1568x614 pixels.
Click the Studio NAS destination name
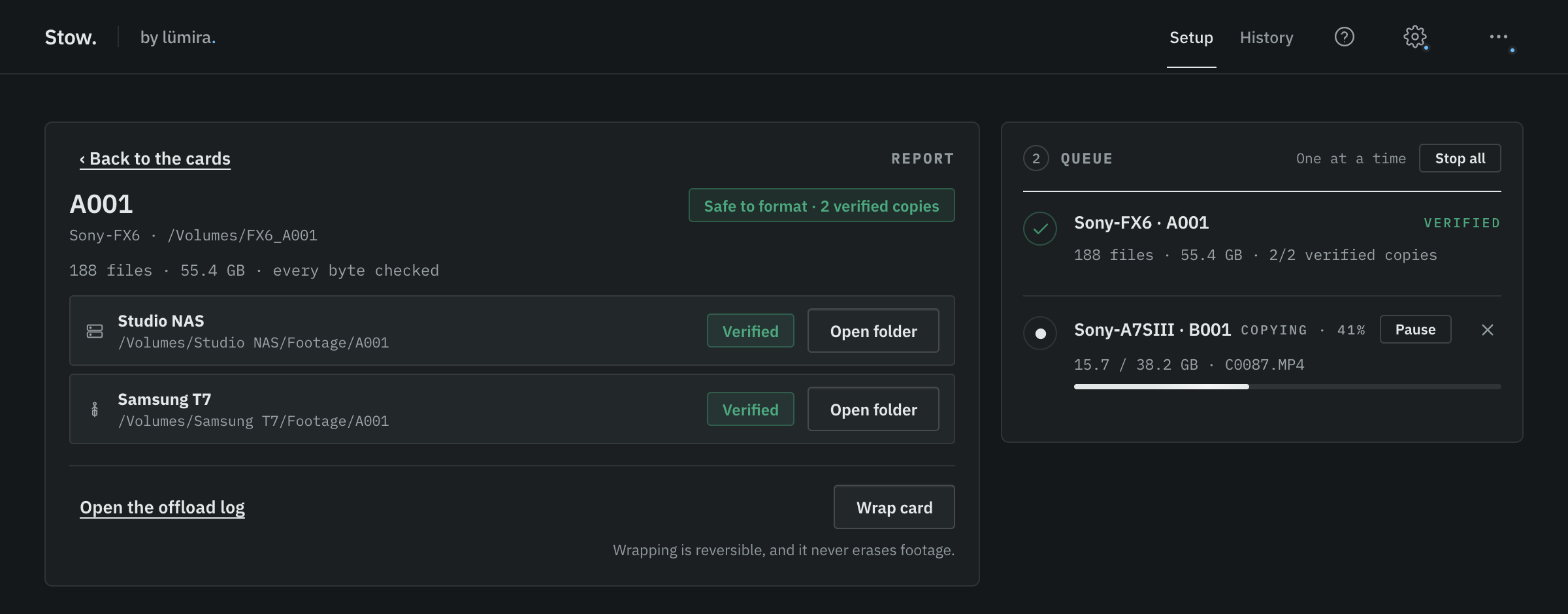[161, 321]
